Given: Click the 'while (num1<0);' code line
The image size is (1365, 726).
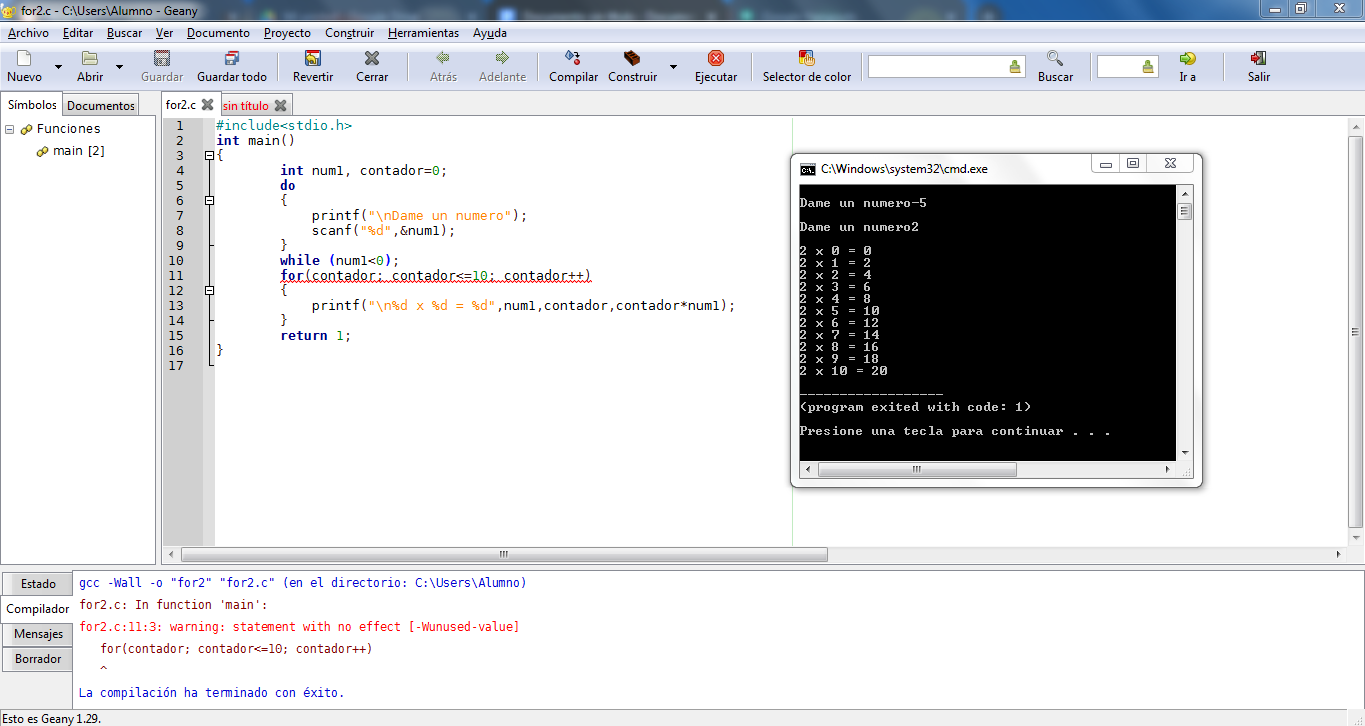Looking at the screenshot, I should point(339,261).
